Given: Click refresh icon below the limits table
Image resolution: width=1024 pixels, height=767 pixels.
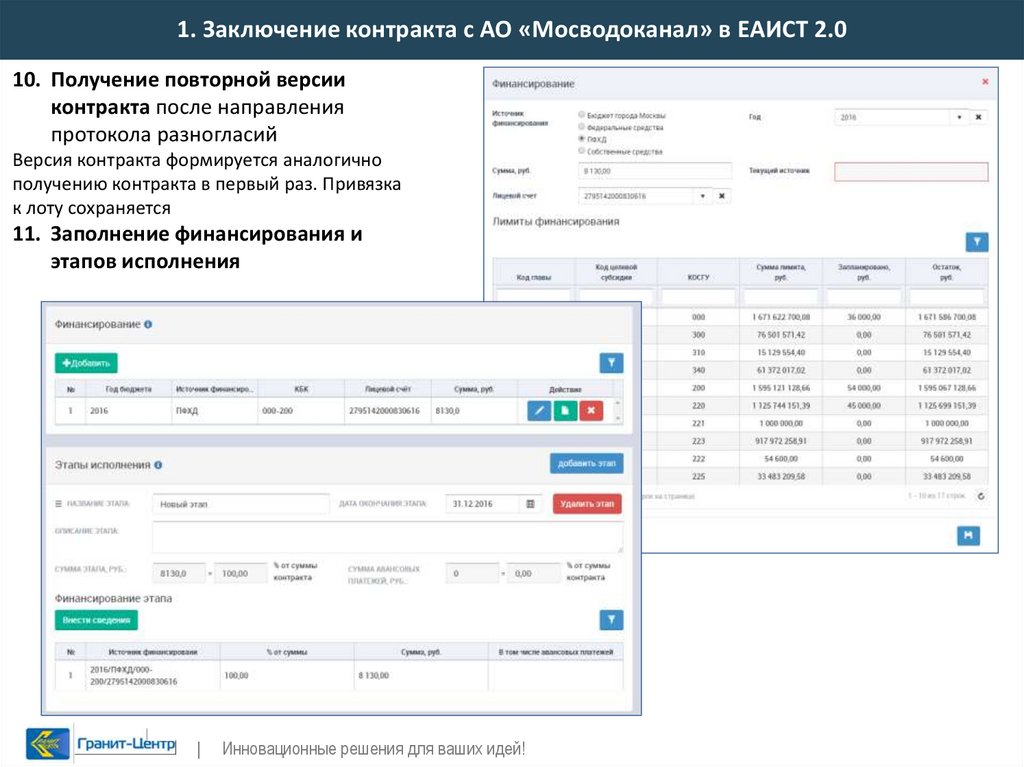Looking at the screenshot, I should click(980, 496).
